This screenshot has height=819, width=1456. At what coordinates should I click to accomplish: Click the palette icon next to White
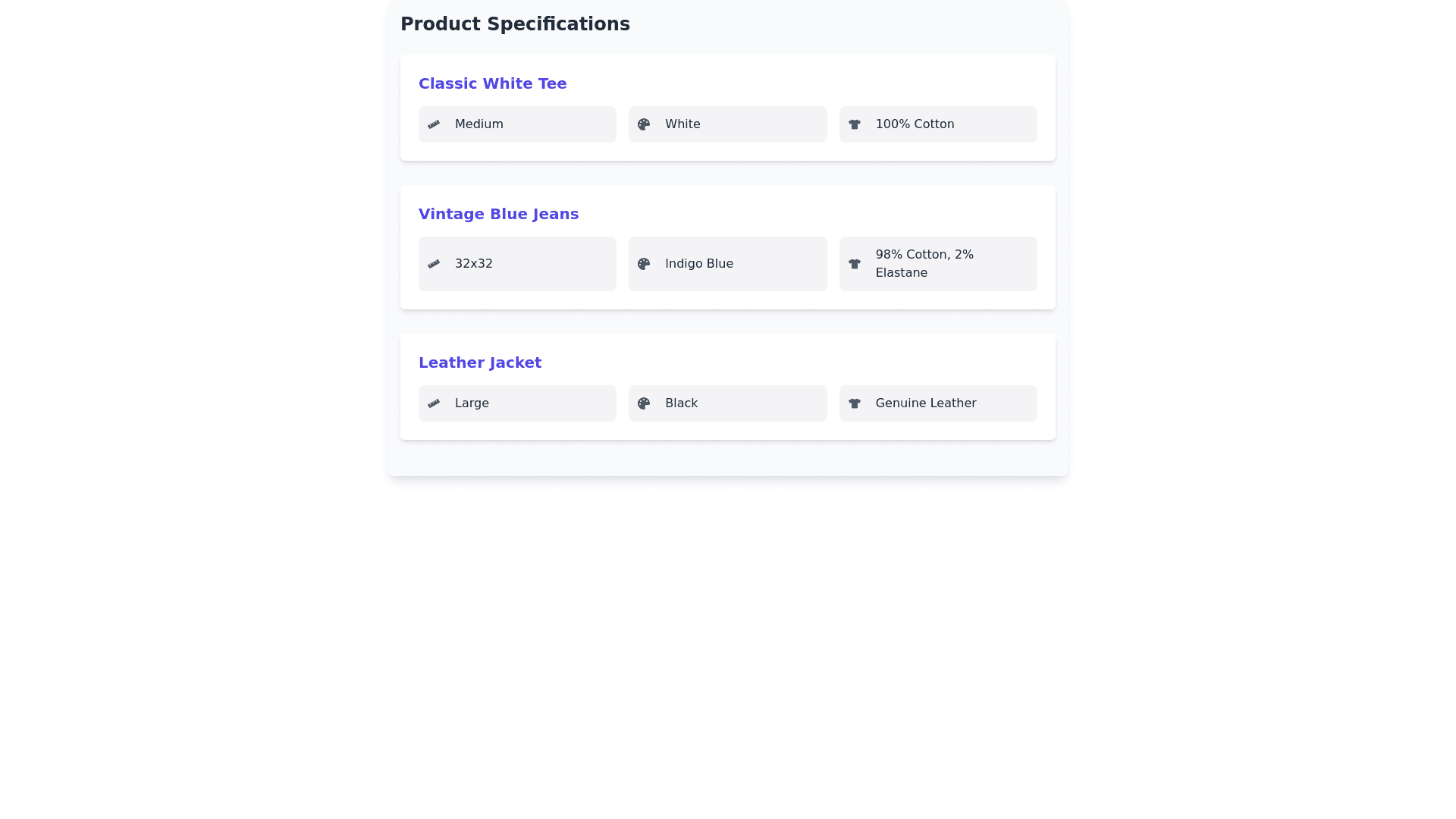[644, 124]
